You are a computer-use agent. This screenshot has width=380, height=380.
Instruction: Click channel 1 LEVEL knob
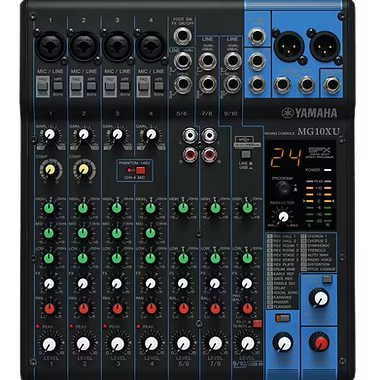pos(49,344)
